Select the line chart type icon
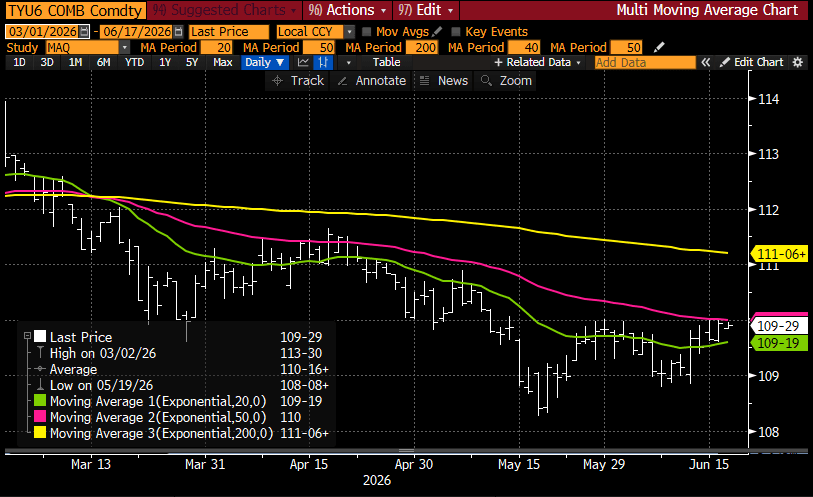The width and height of the screenshot is (813, 497). coord(303,63)
